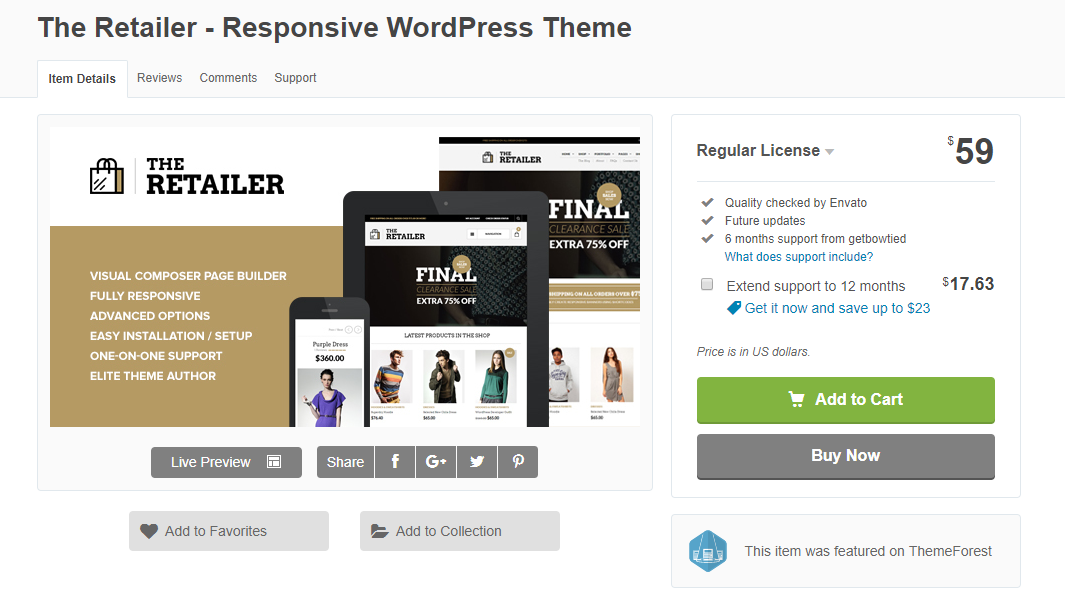Follow the 'Get it now and save up to $23' link
1065x589 pixels.
tap(837, 308)
